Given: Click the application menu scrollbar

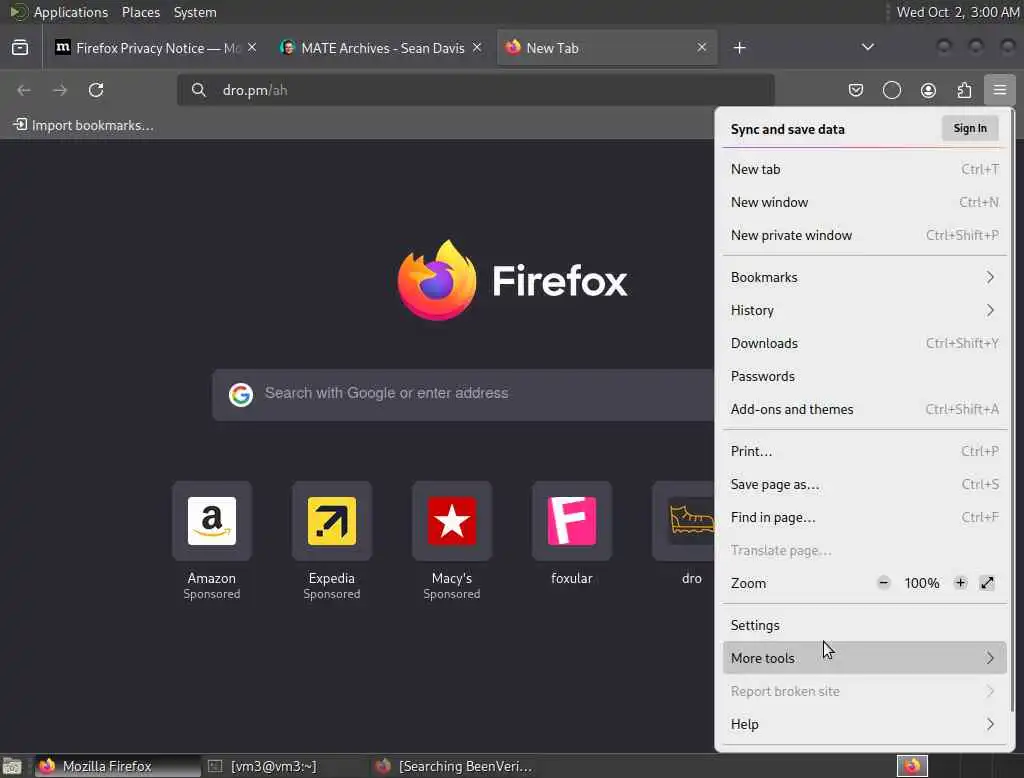Looking at the screenshot, I should (x=1012, y=412).
